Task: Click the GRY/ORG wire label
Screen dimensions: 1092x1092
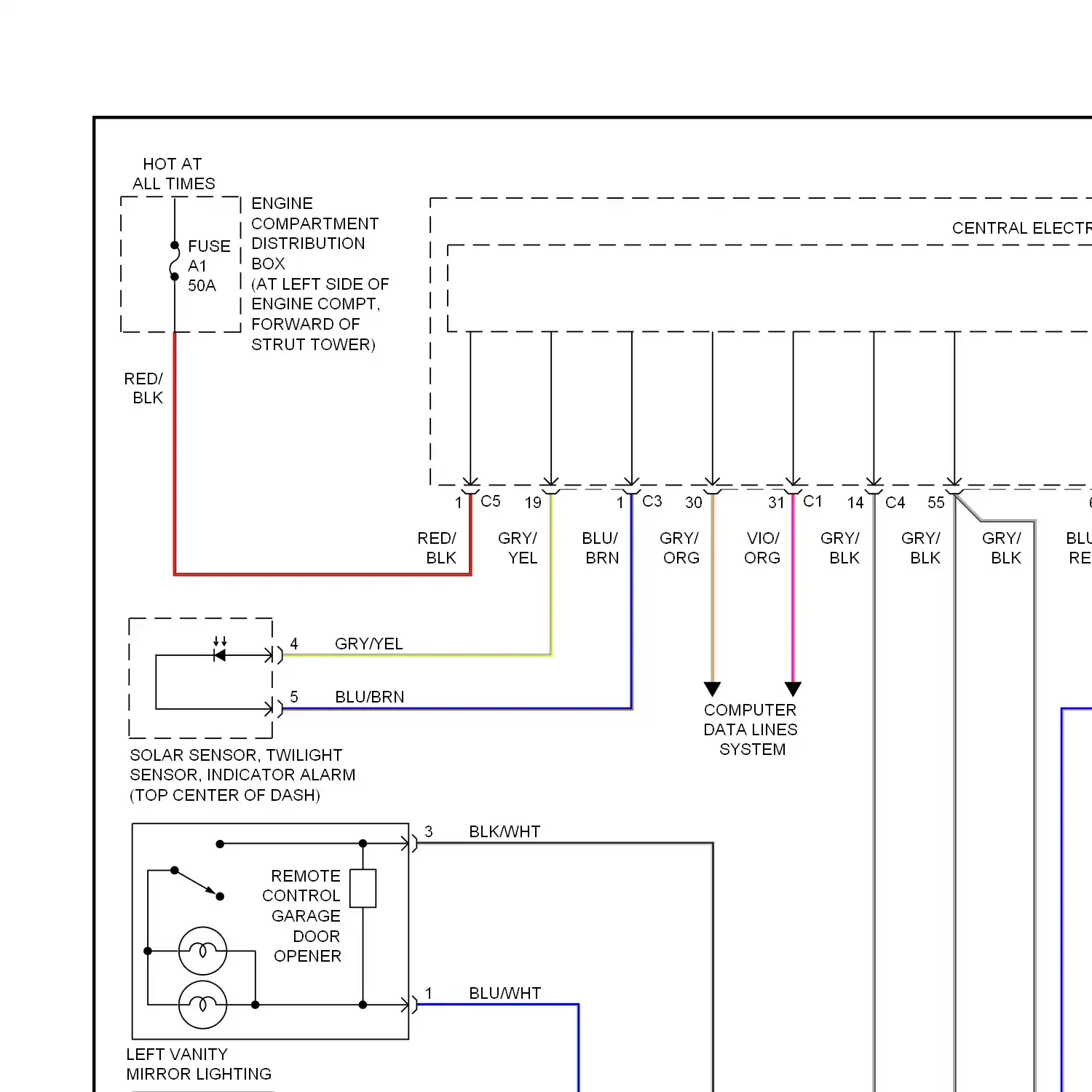Action: coord(680,547)
